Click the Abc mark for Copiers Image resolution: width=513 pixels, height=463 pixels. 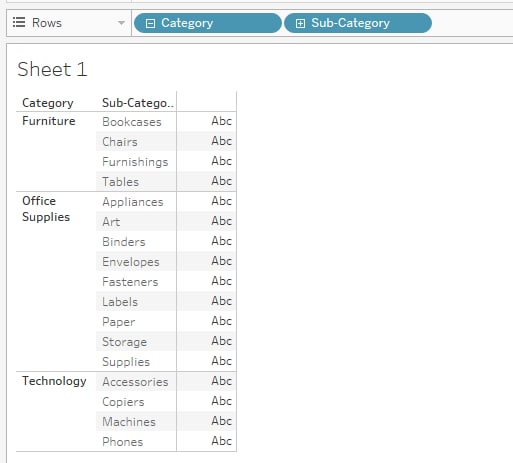(x=221, y=401)
